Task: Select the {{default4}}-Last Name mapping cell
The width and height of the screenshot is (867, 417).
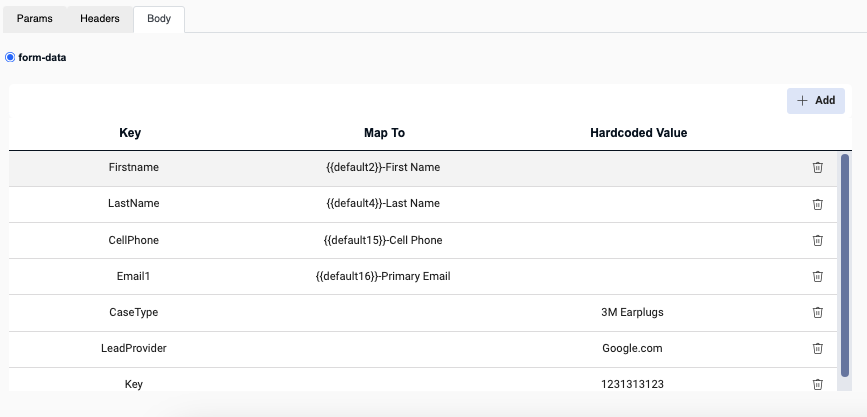Action: 383,203
